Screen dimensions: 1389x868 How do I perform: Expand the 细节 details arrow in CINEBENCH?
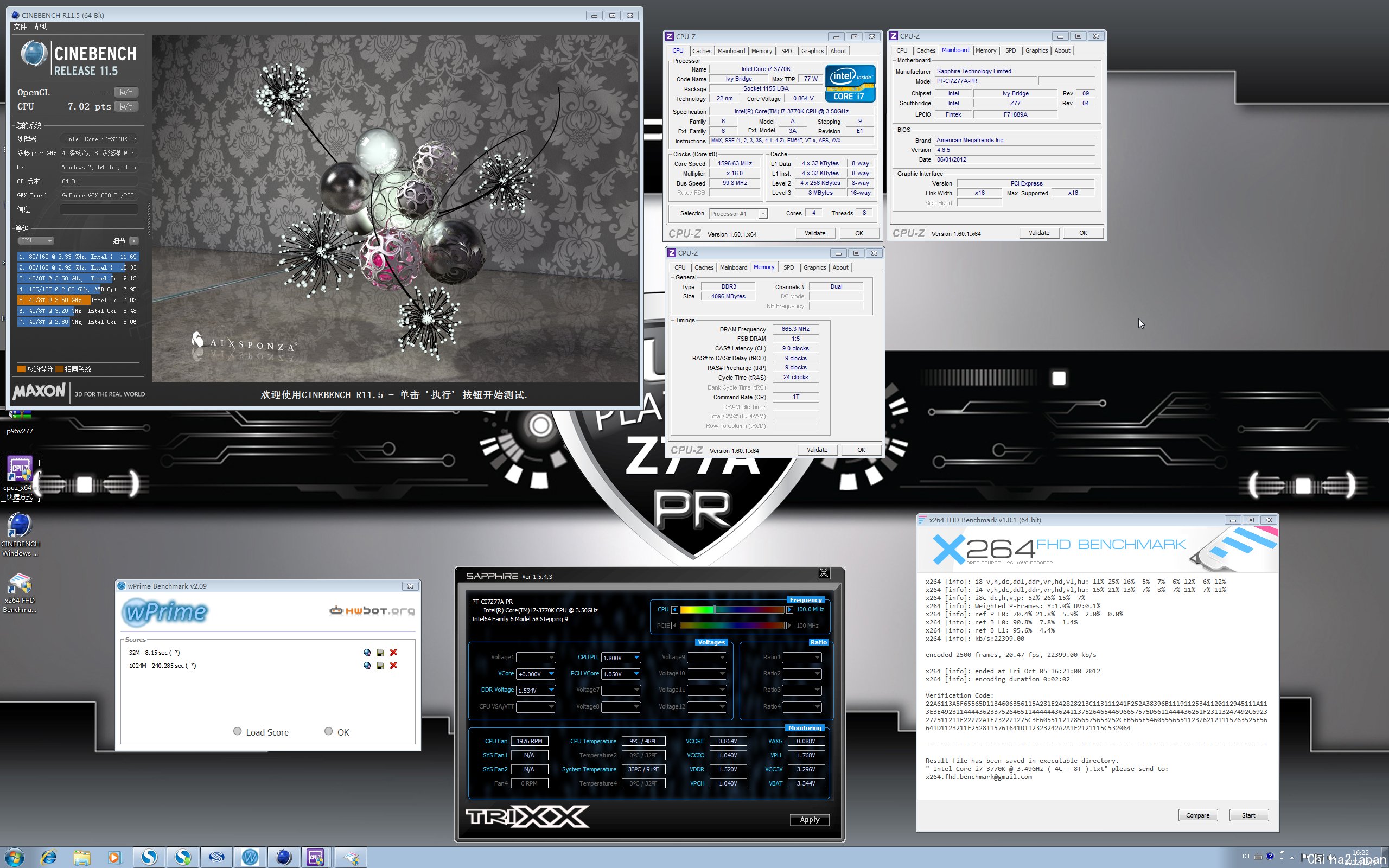click(133, 240)
